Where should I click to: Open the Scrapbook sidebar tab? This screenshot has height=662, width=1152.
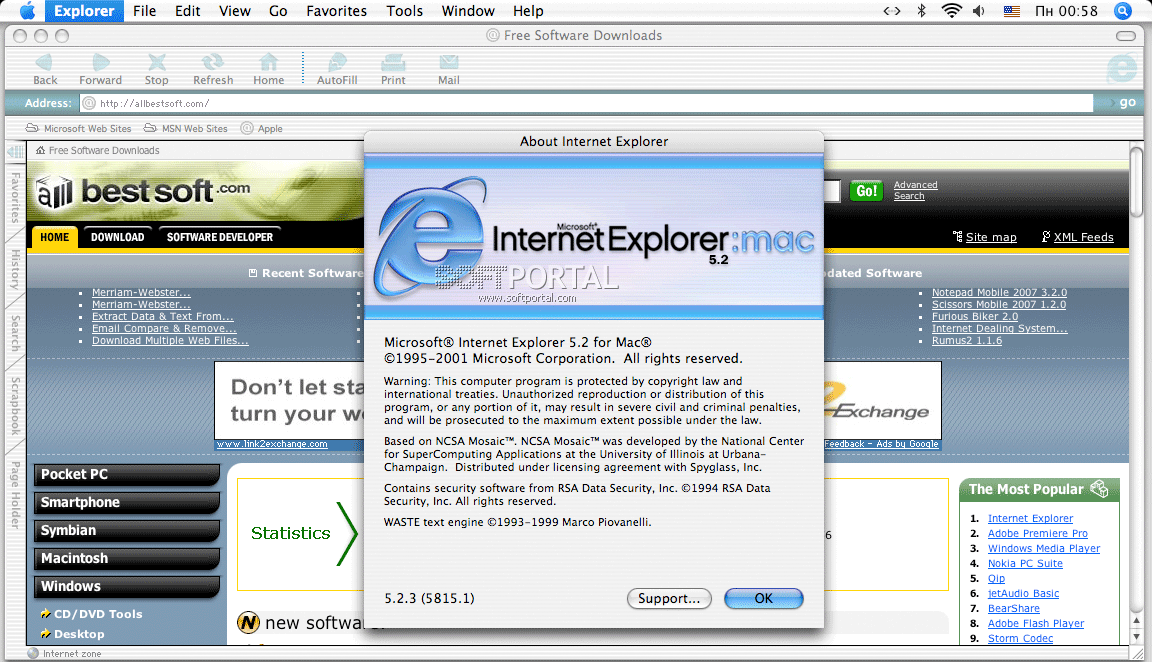15,406
